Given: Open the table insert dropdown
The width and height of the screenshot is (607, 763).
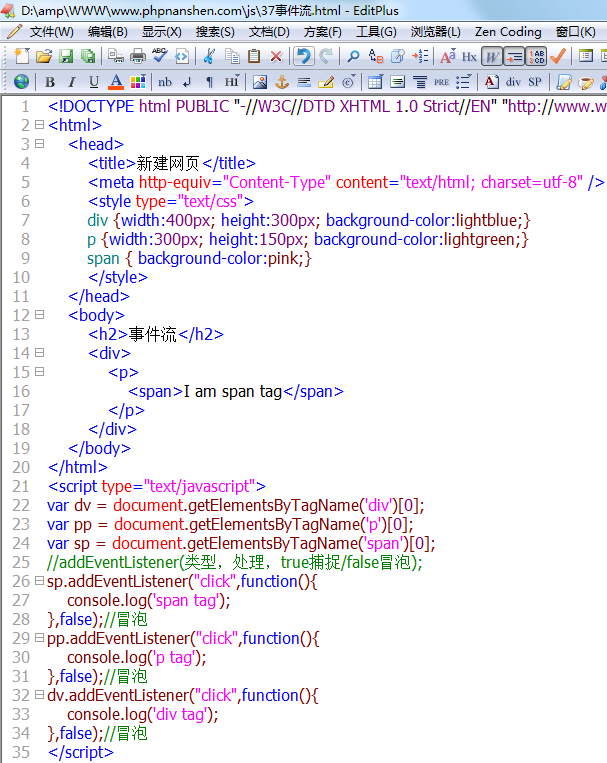Looking at the screenshot, I should point(375,82).
